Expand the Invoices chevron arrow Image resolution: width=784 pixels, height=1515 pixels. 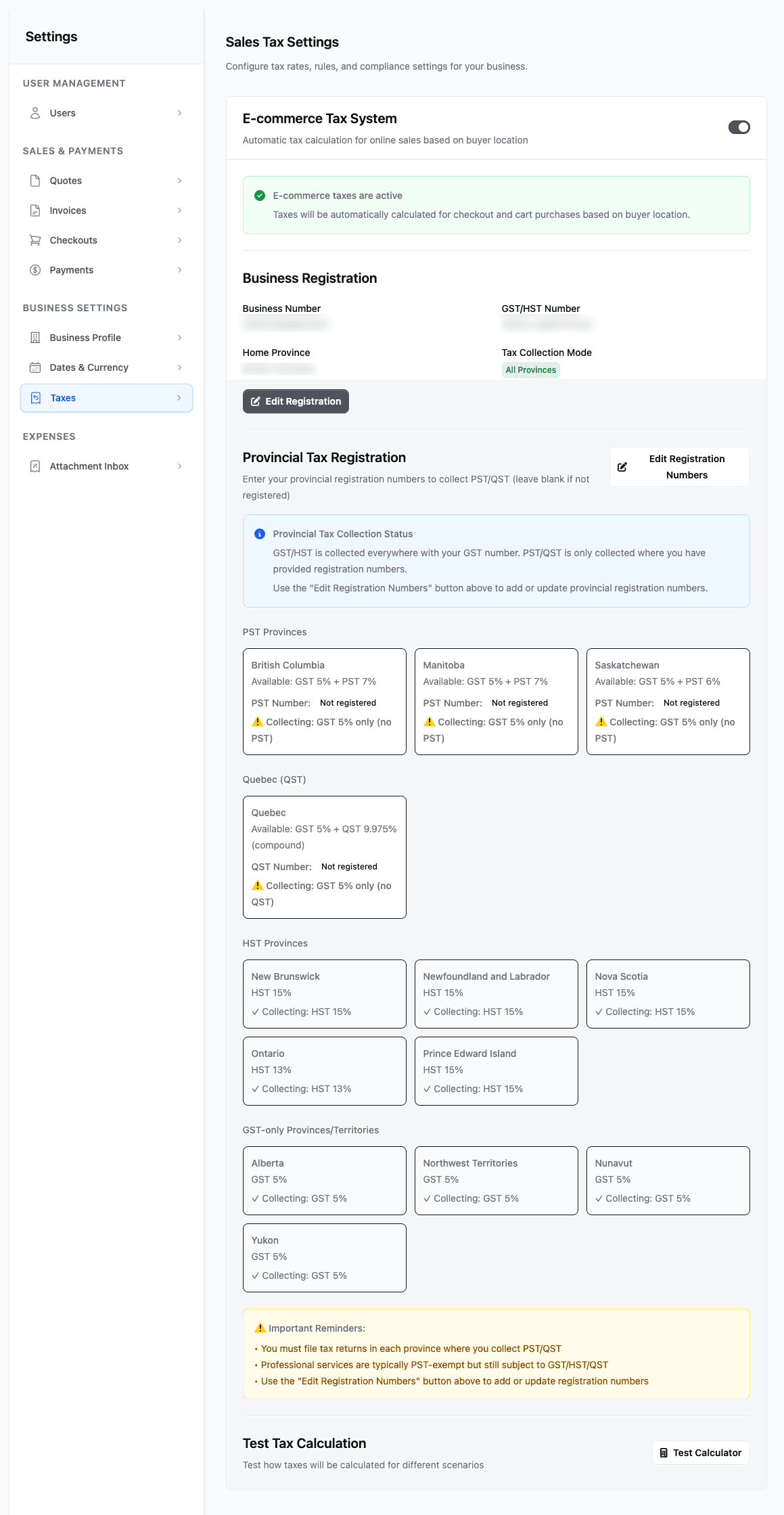179,210
